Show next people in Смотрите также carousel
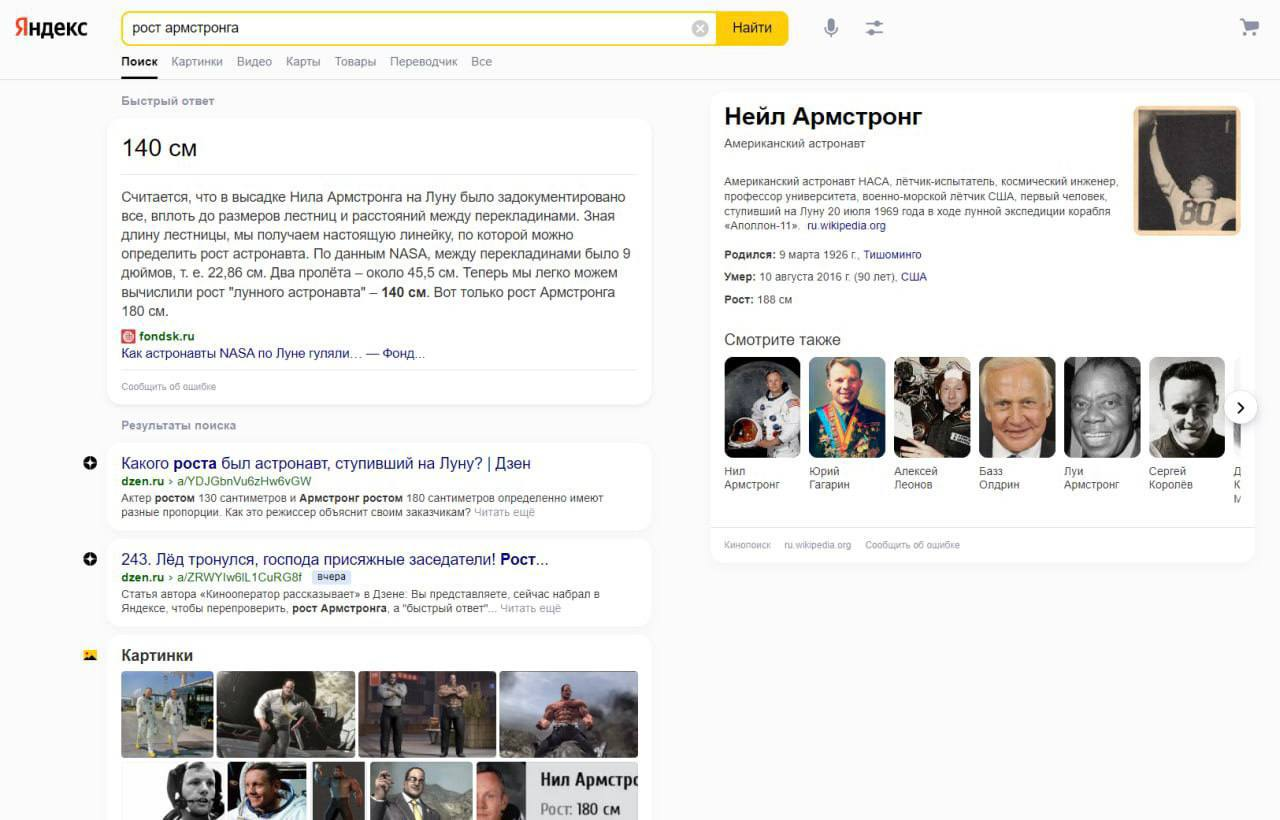 click(1240, 407)
